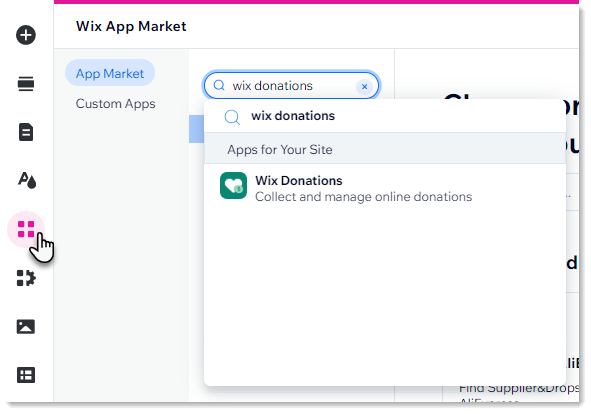Click the magnifier icon inside search box

point(219,86)
